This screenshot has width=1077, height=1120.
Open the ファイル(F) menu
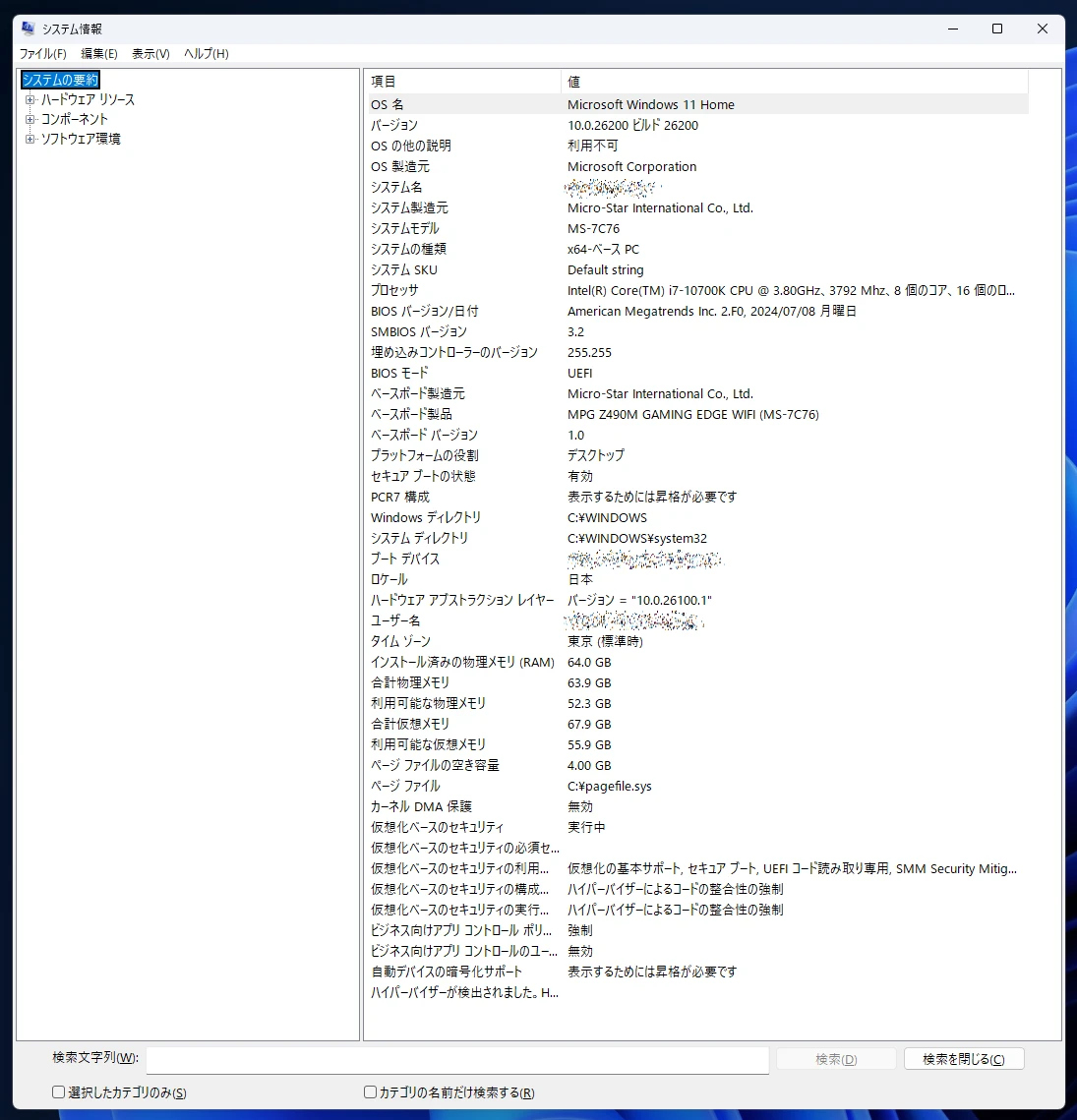[42, 54]
